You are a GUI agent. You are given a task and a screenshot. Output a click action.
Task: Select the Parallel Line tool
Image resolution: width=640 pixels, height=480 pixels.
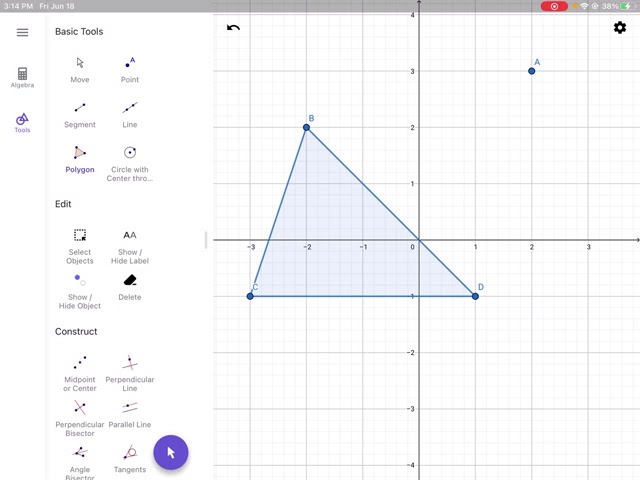pos(130,415)
